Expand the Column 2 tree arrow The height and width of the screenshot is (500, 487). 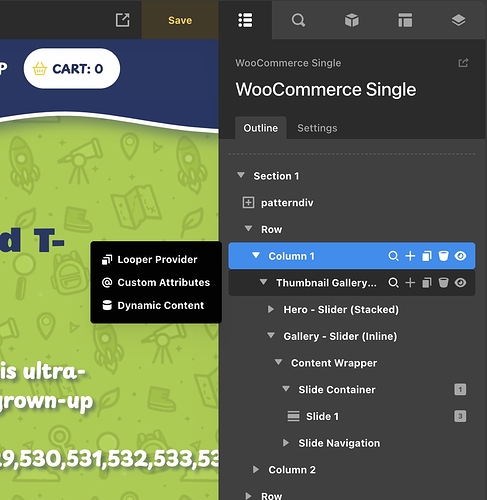(x=256, y=469)
